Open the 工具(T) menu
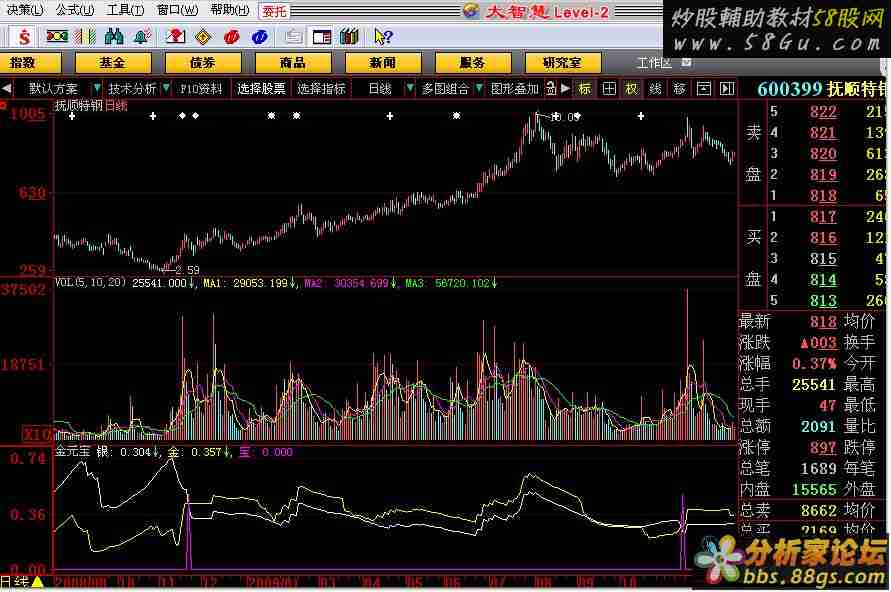 (x=126, y=10)
